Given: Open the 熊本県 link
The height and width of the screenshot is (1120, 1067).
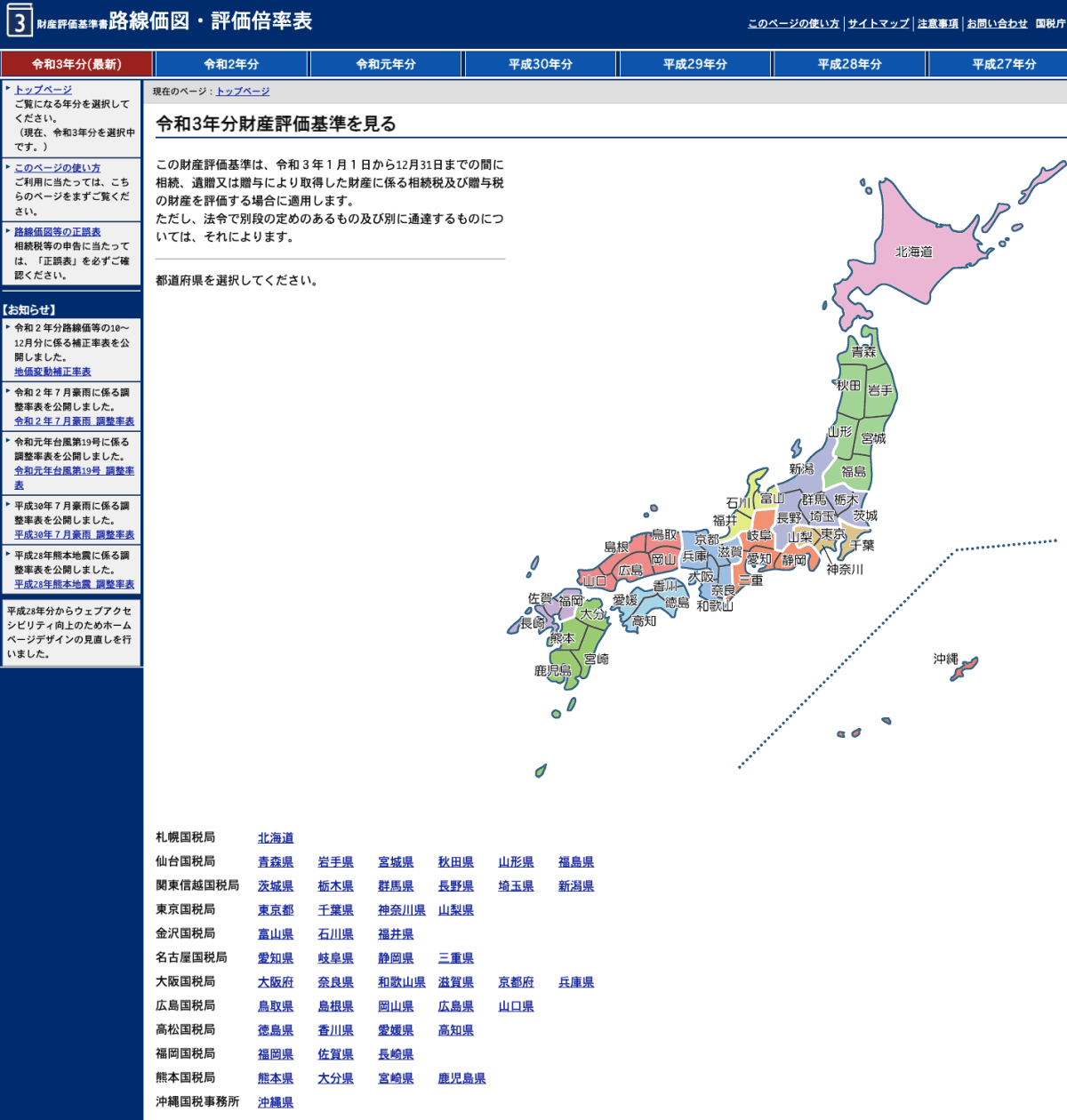Looking at the screenshot, I should click(x=276, y=1078).
